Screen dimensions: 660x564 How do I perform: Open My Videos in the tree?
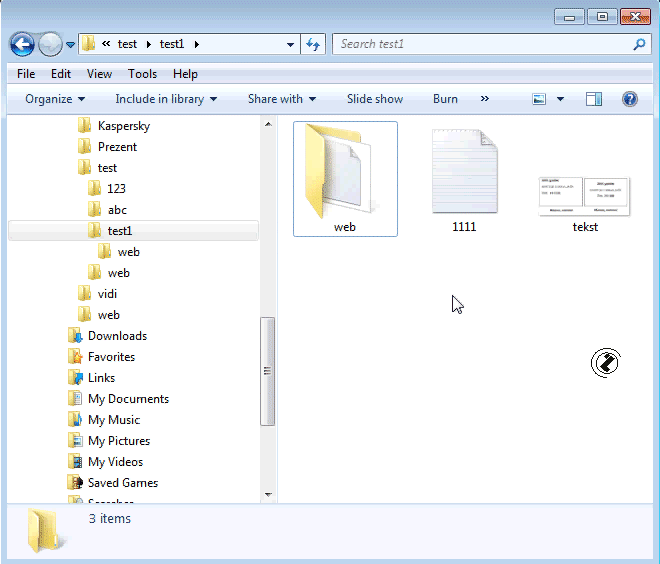coord(116,462)
